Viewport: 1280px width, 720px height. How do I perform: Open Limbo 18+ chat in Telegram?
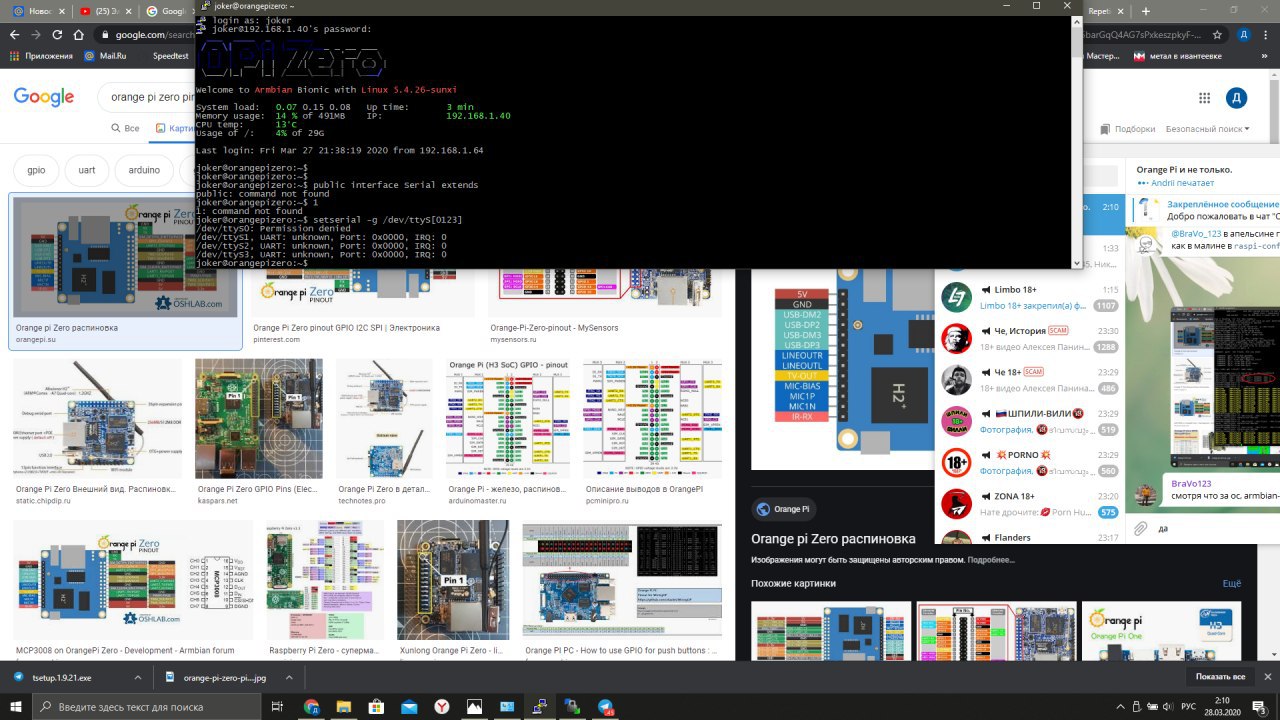pos(1032,297)
